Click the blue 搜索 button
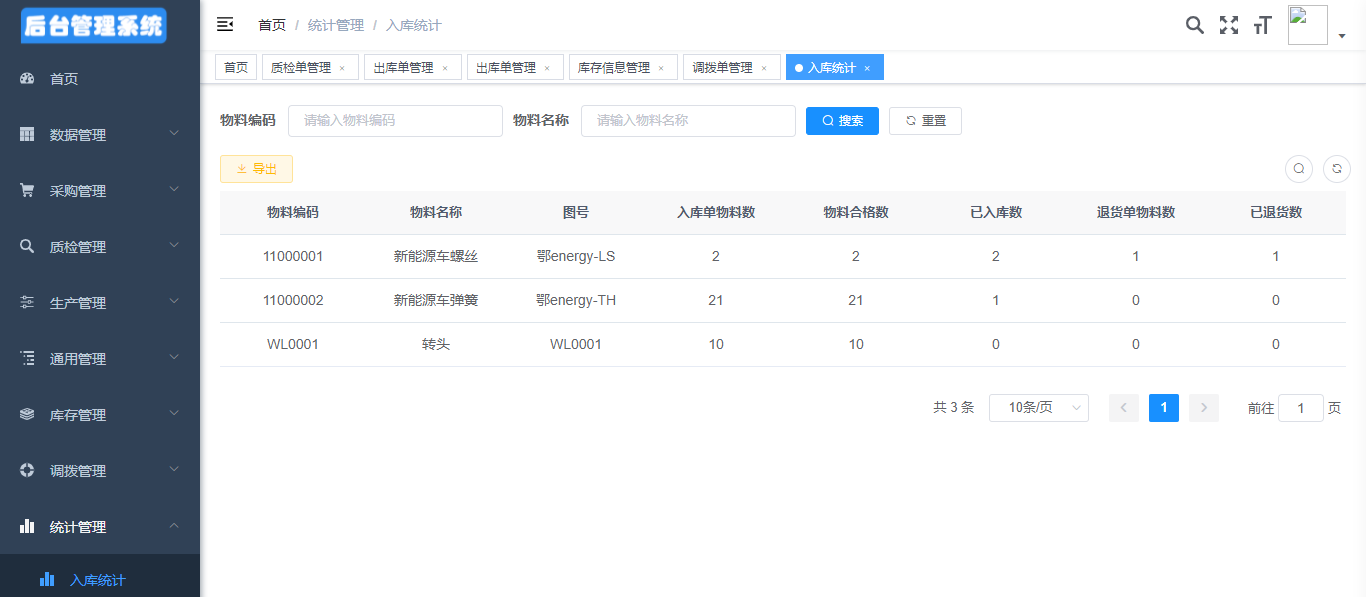1366x597 pixels. tap(842, 121)
